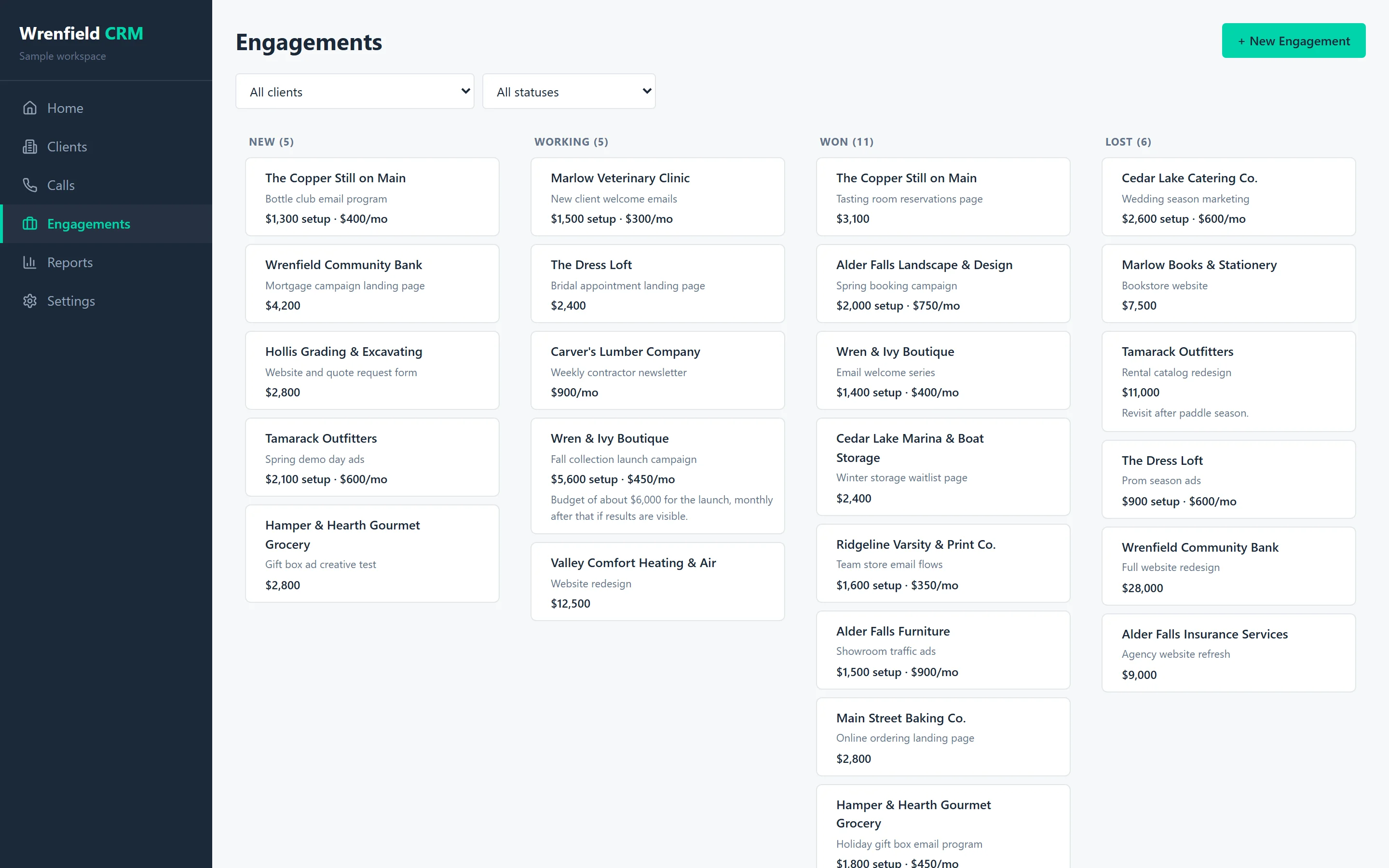Screen dimensions: 1389x868
Task: Open Prom season ads card
Action: point(1228,479)
